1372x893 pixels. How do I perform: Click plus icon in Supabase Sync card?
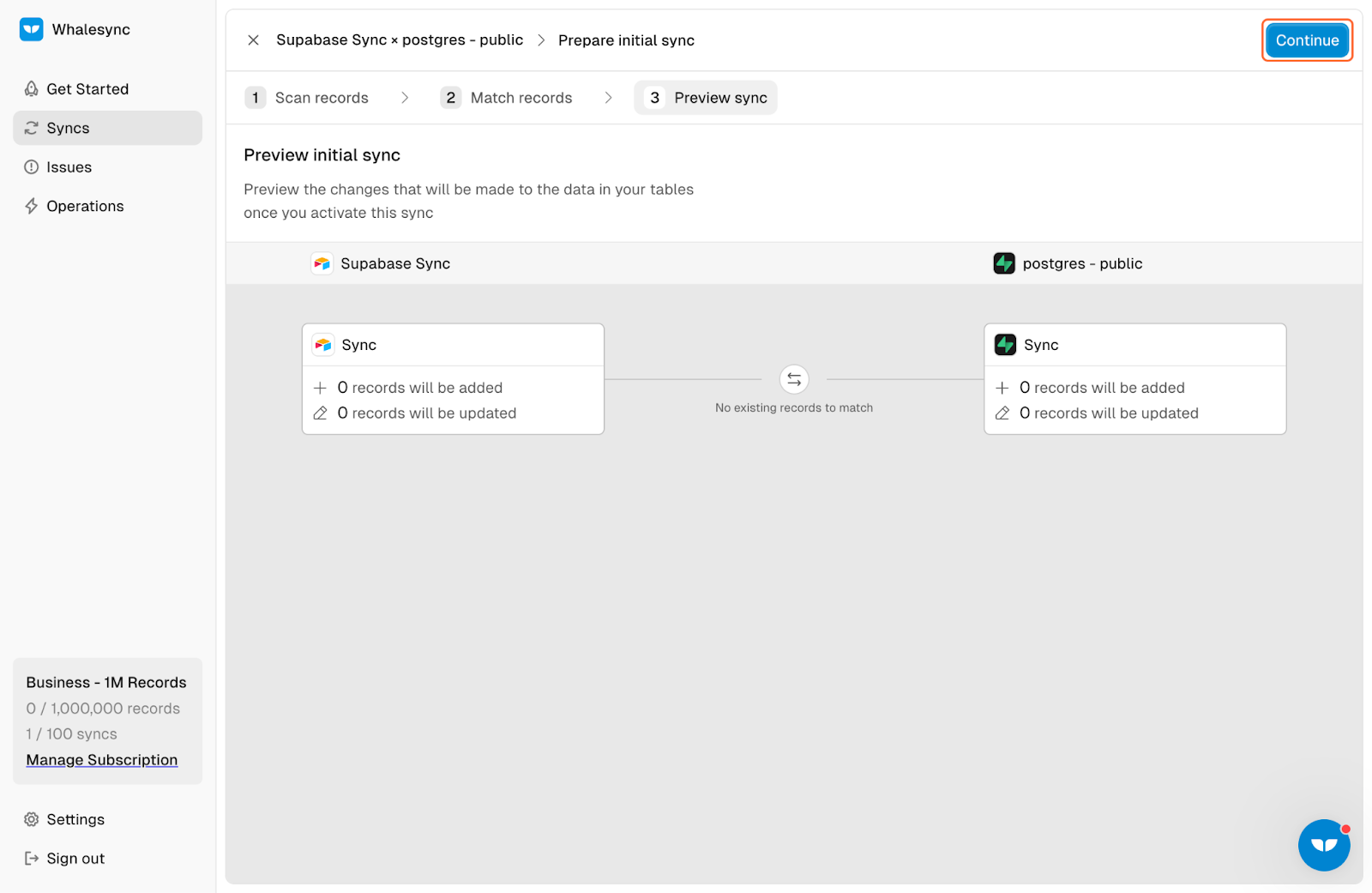coord(1002,388)
